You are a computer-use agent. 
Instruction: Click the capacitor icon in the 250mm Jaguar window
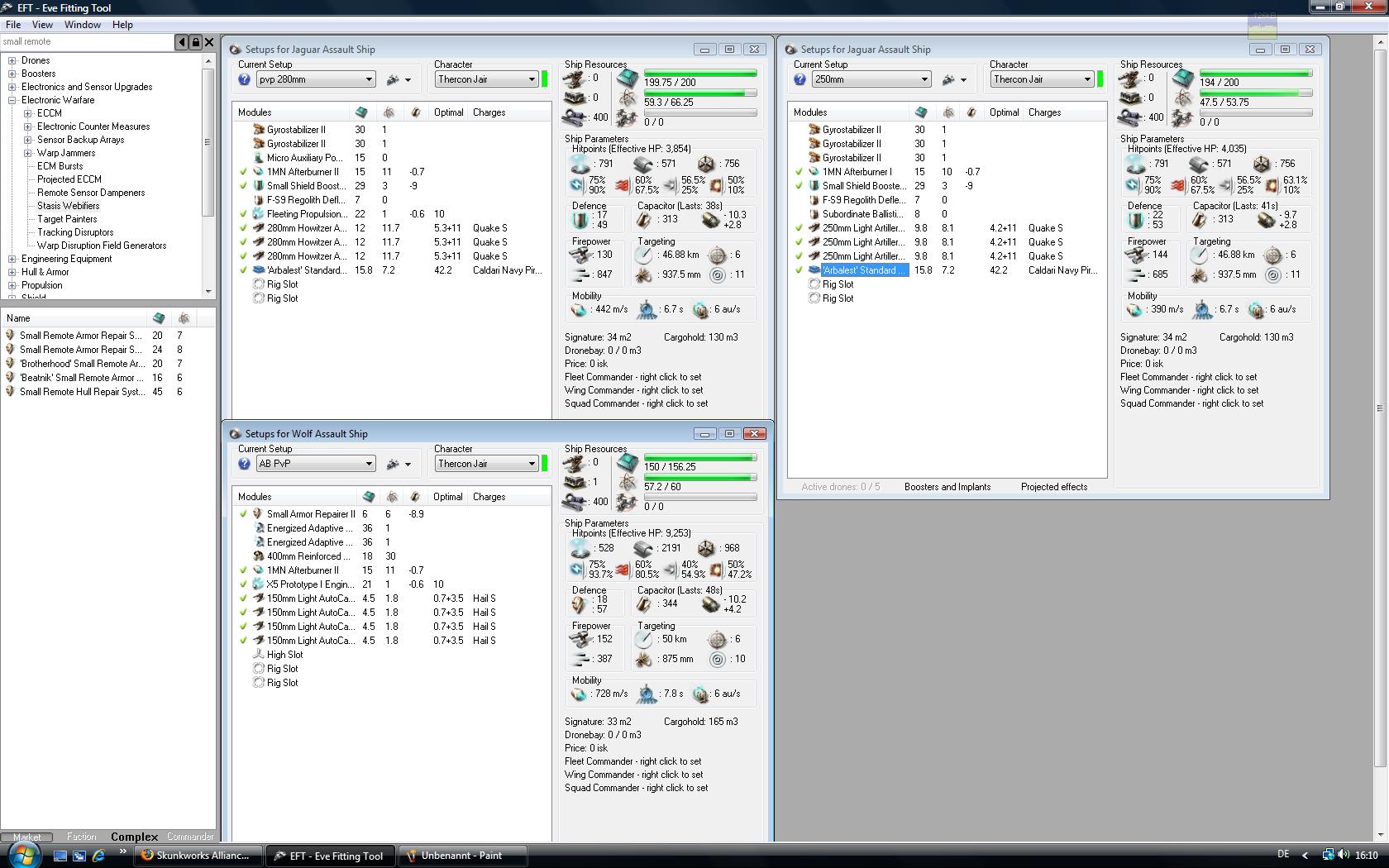pyautogui.click(x=1200, y=219)
